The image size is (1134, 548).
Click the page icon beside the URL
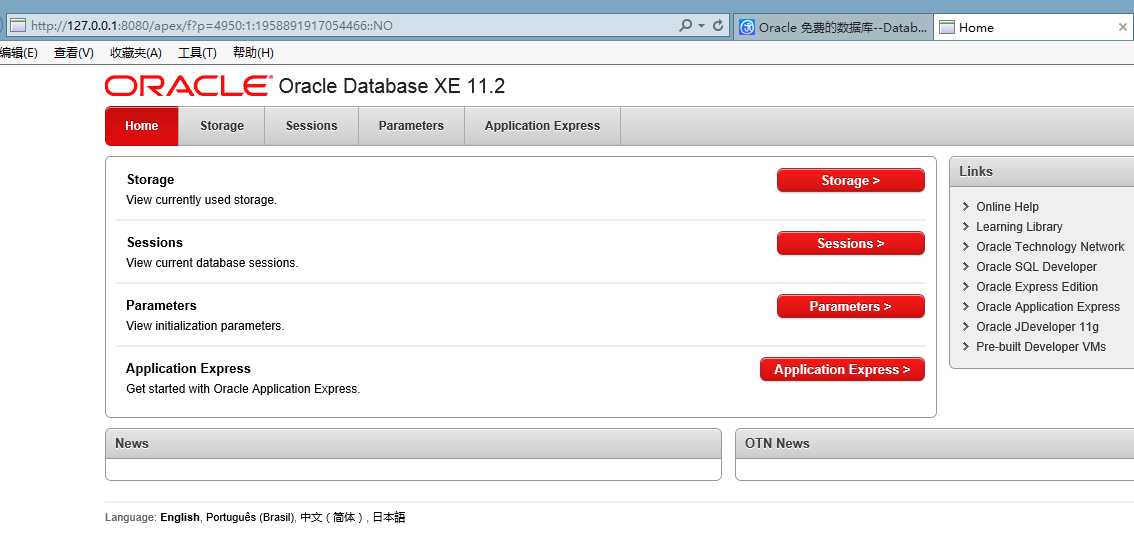click(x=17, y=26)
